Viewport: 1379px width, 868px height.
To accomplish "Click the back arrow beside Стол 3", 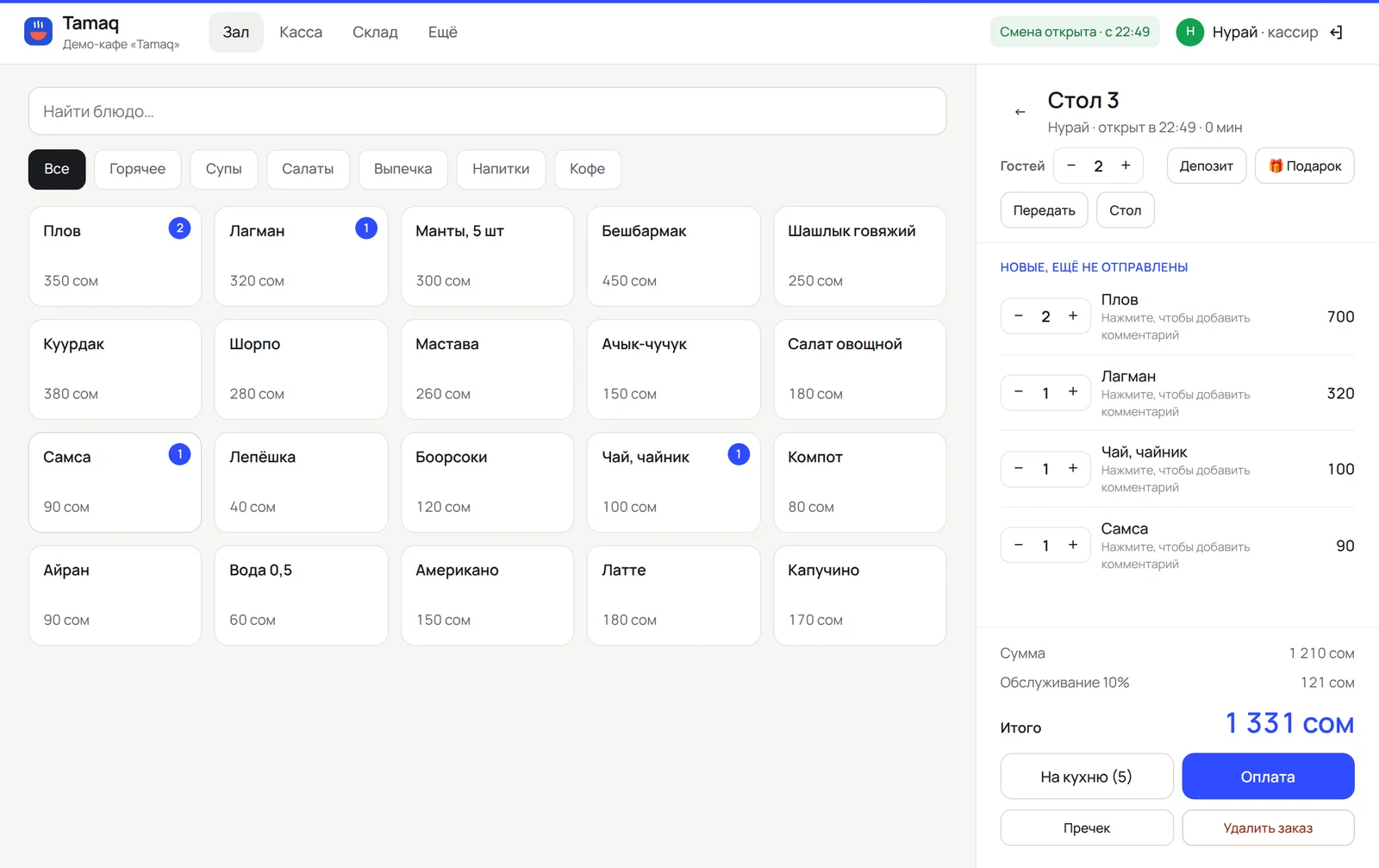I will tap(1020, 112).
